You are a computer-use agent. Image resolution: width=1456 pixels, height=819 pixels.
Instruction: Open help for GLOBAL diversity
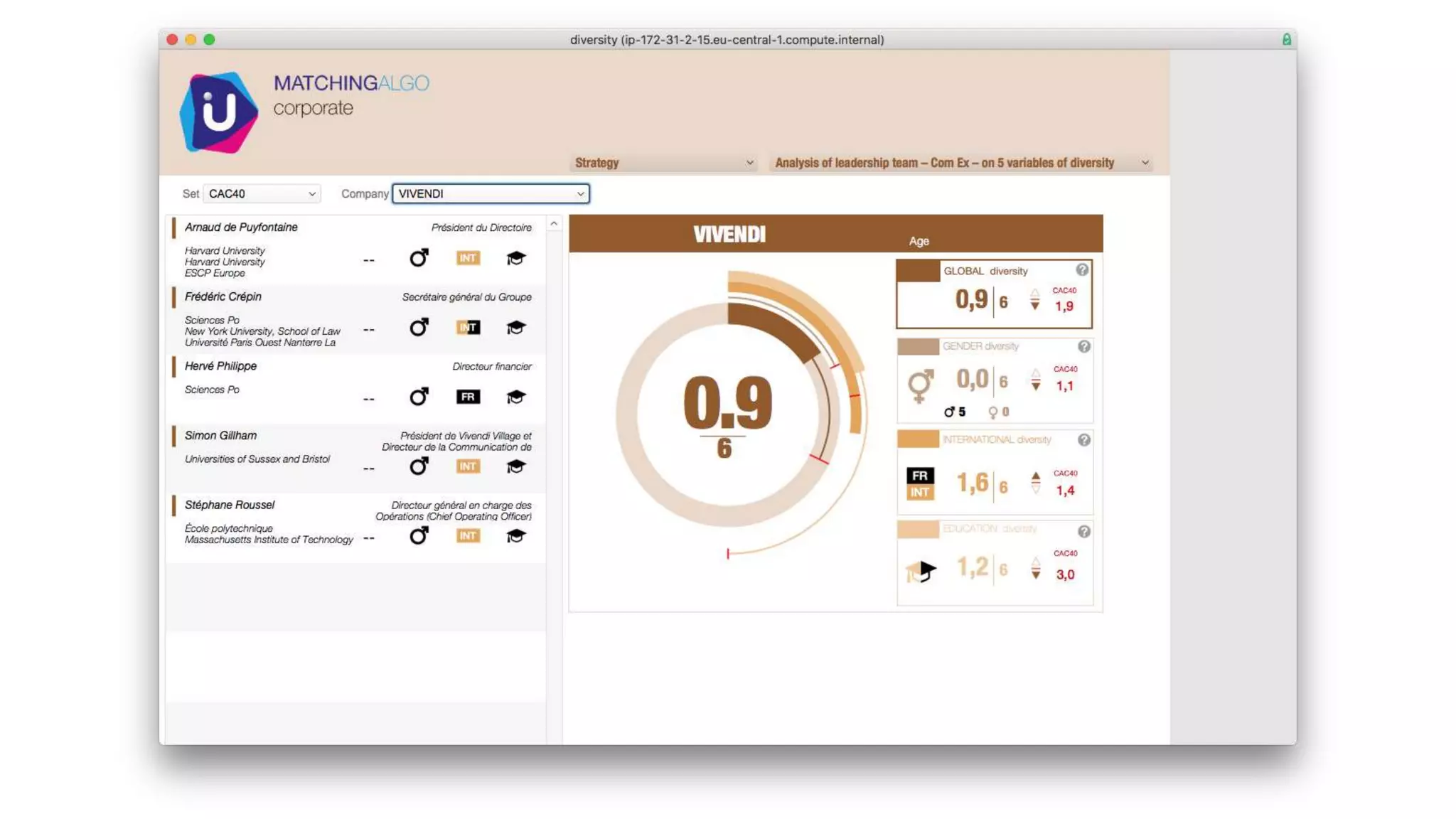[x=1082, y=270]
